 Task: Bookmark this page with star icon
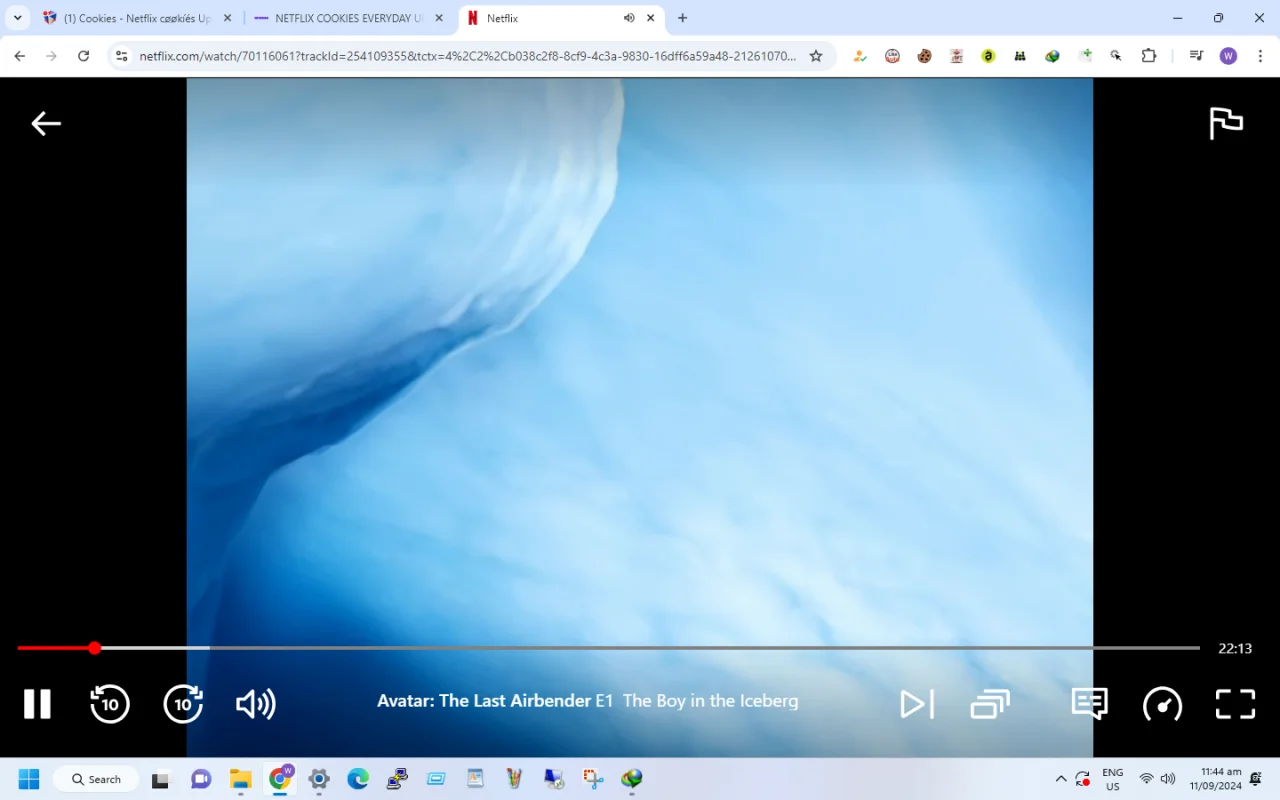[x=816, y=56]
